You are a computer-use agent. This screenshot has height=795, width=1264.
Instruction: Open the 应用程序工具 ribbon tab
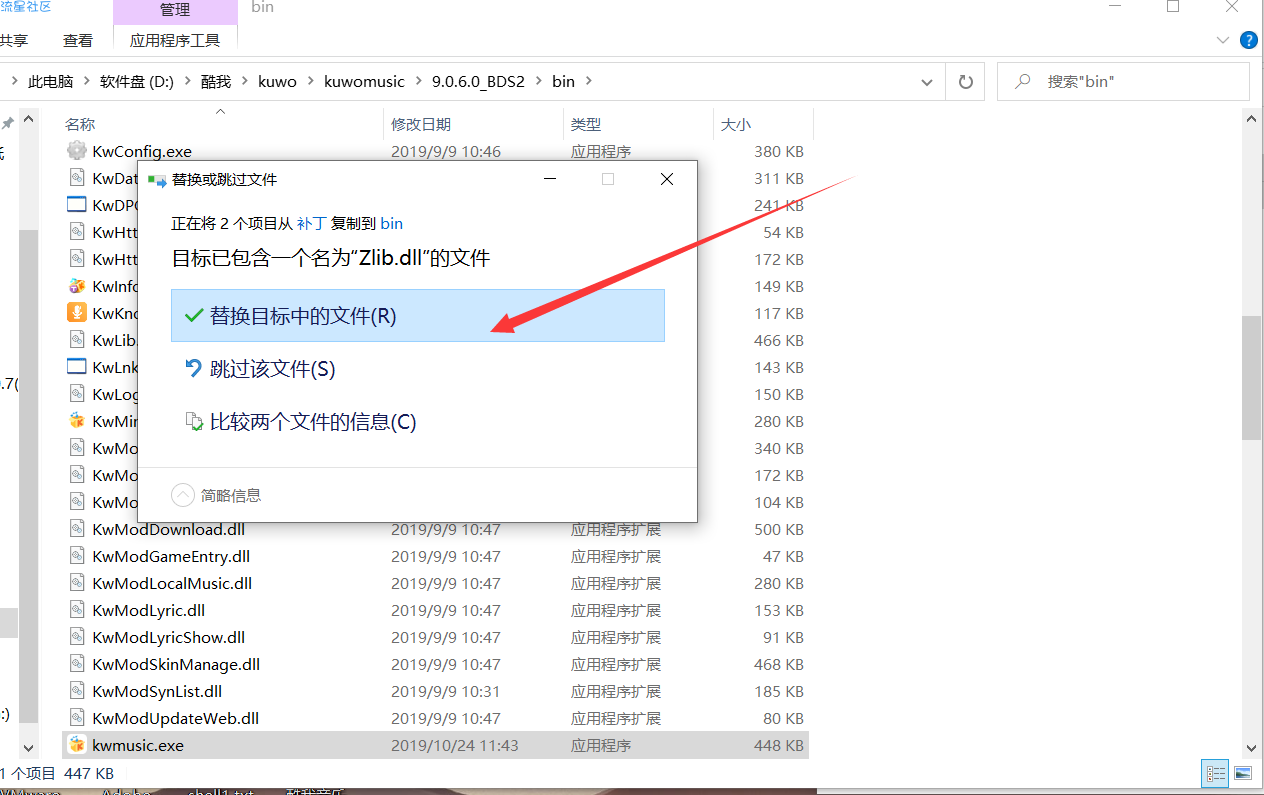coord(175,41)
